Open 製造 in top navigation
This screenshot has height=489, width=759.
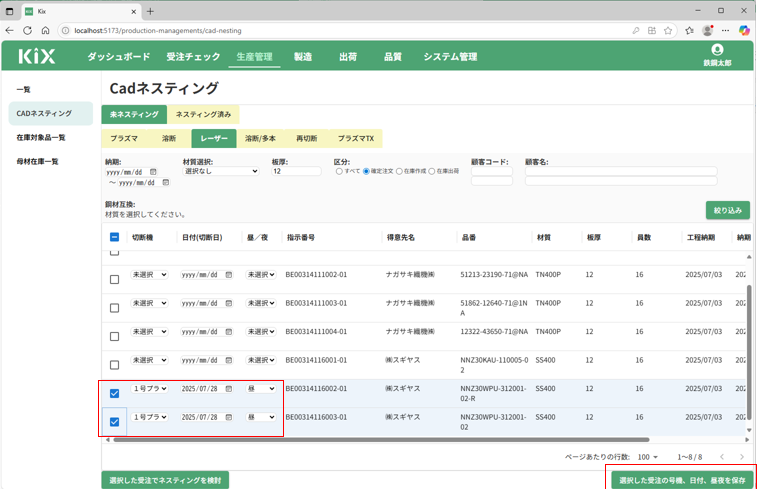(x=303, y=57)
